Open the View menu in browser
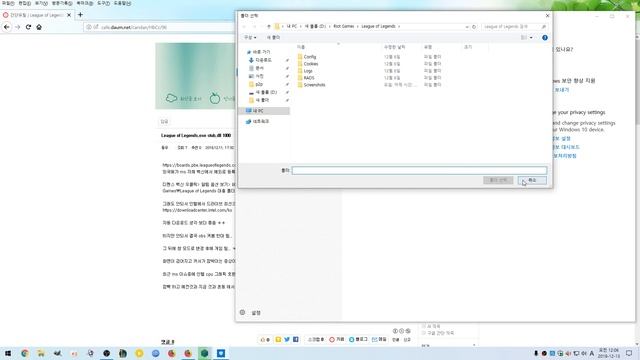 [41, 3]
